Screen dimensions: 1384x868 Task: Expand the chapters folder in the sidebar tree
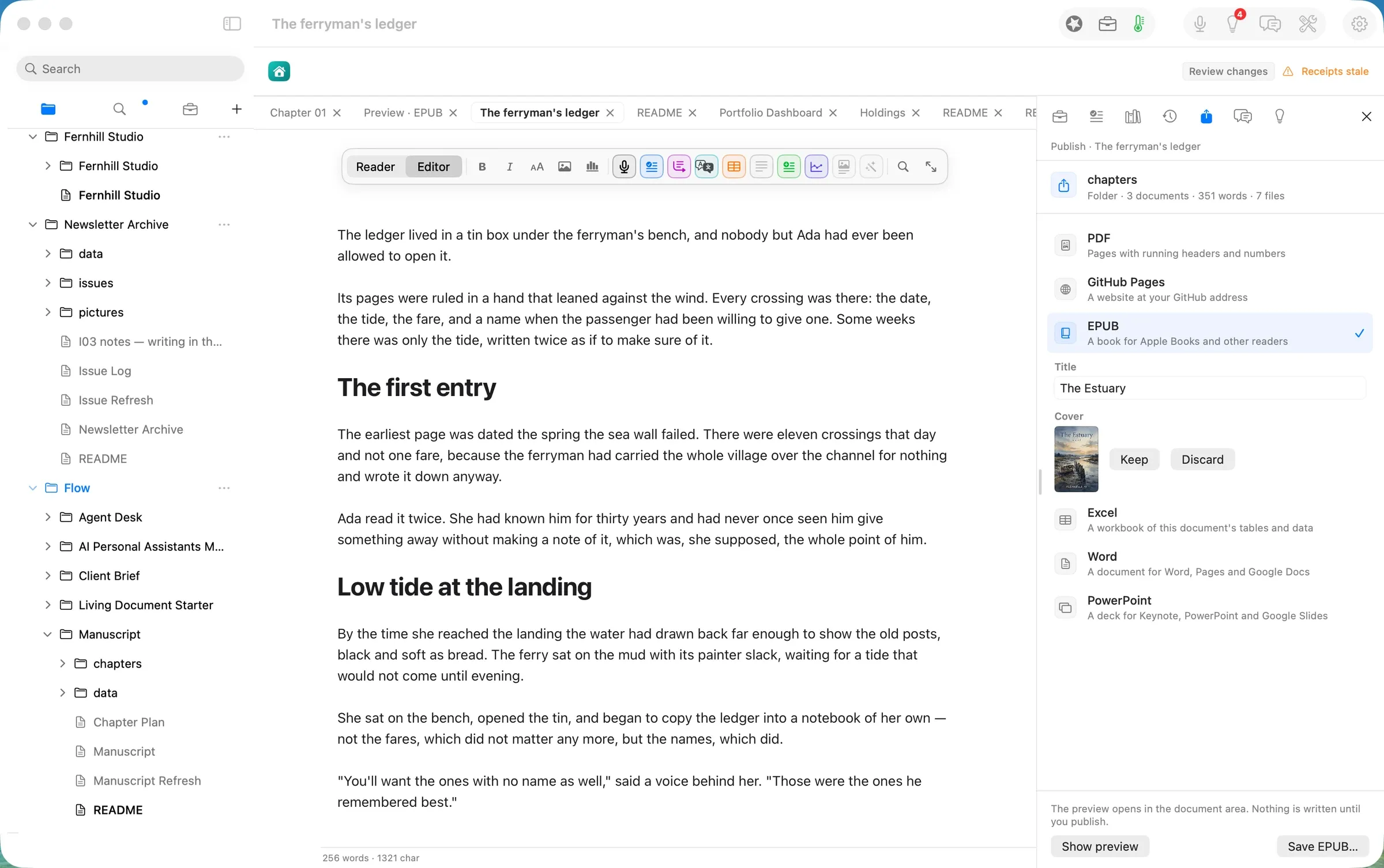(63, 663)
